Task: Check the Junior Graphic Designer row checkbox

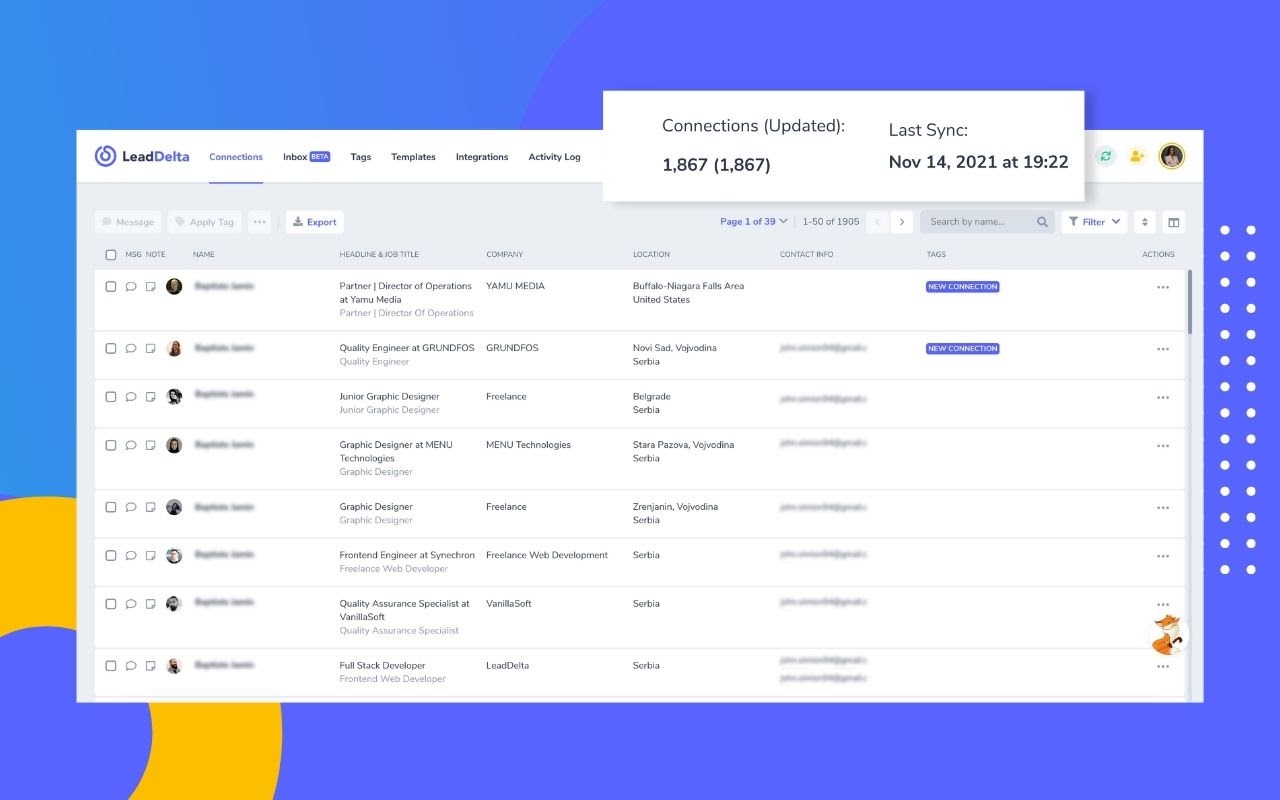Action: (x=111, y=396)
